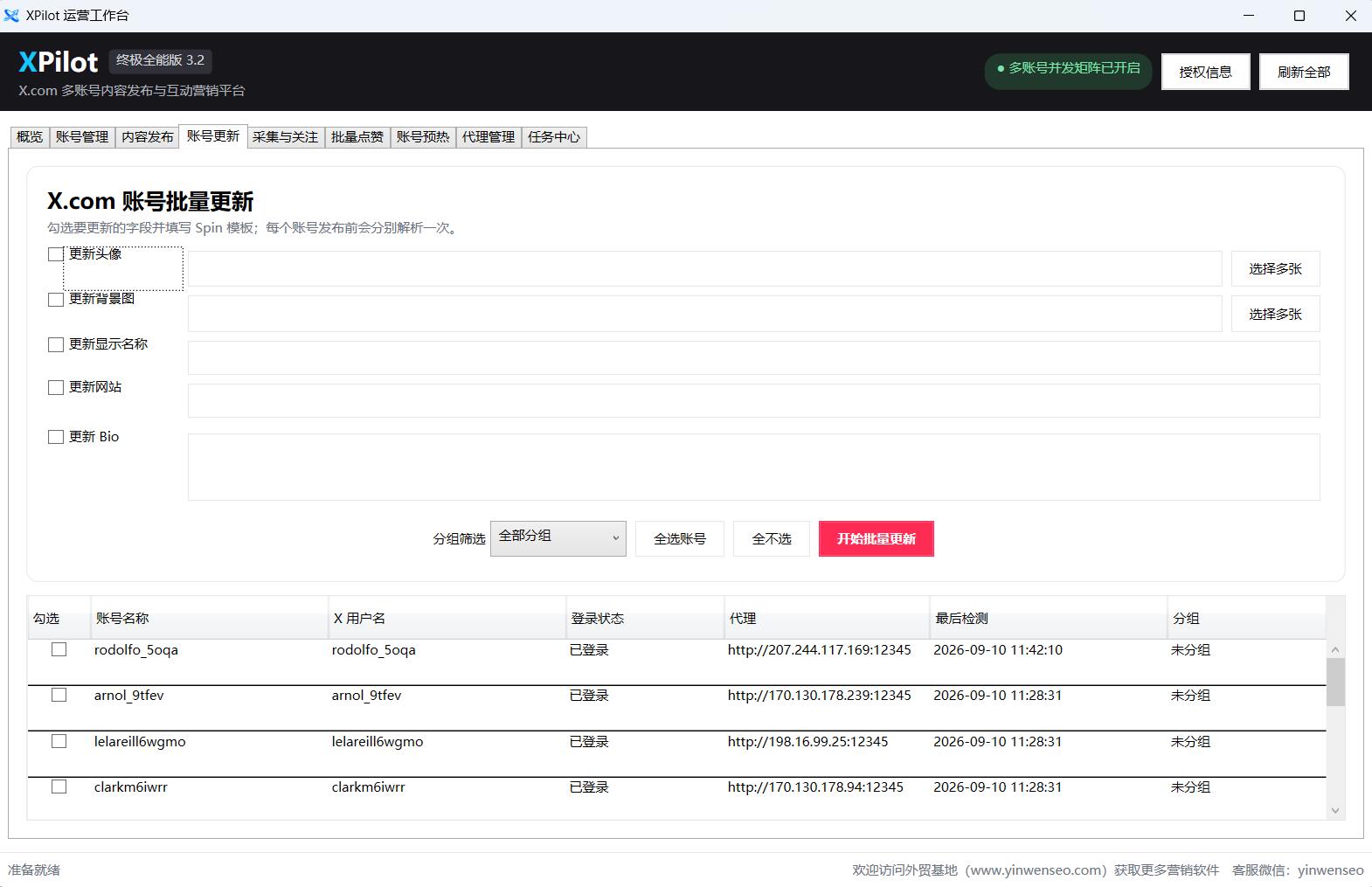Select the rodolfo_5oqa account checkbox

pos(59,649)
